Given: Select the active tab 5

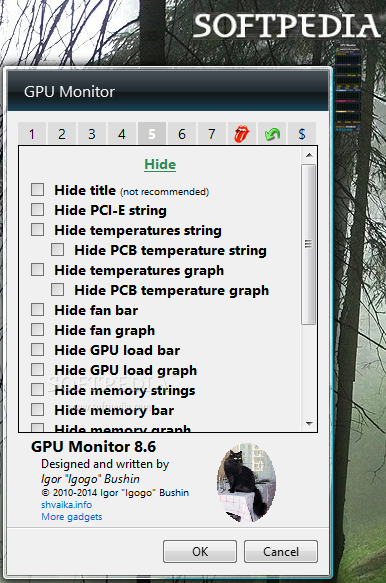Looking at the screenshot, I should click(x=152, y=133).
